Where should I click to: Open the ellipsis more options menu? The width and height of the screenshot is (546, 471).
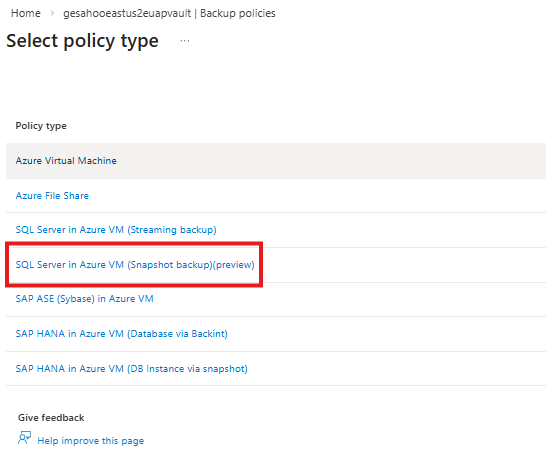pos(185,41)
